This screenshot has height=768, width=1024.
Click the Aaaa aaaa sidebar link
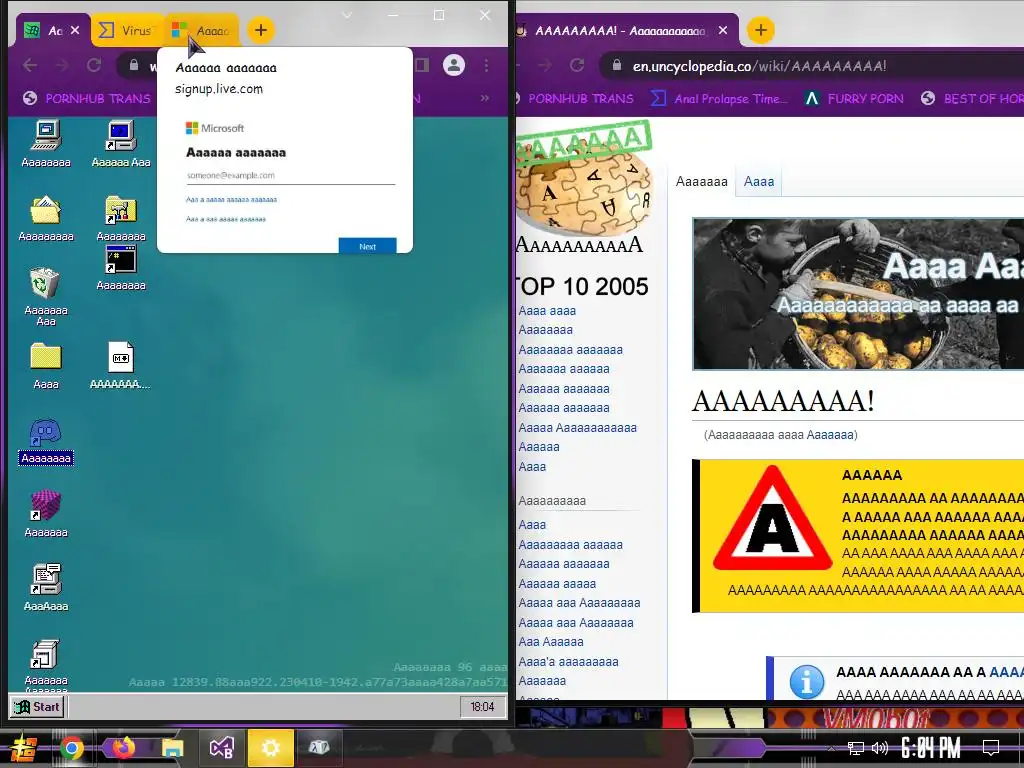(547, 311)
